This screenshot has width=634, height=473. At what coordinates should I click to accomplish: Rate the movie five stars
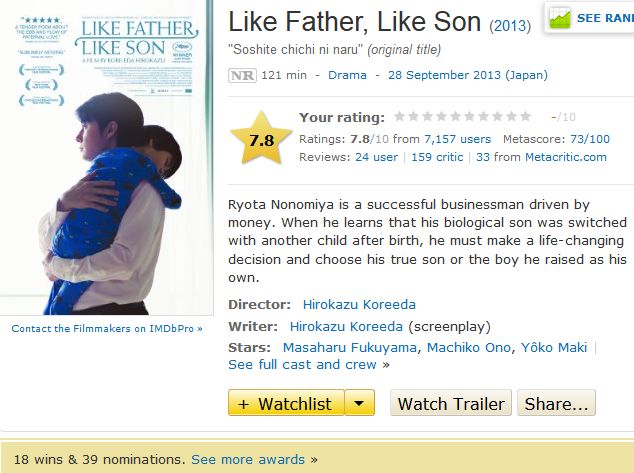(x=456, y=117)
